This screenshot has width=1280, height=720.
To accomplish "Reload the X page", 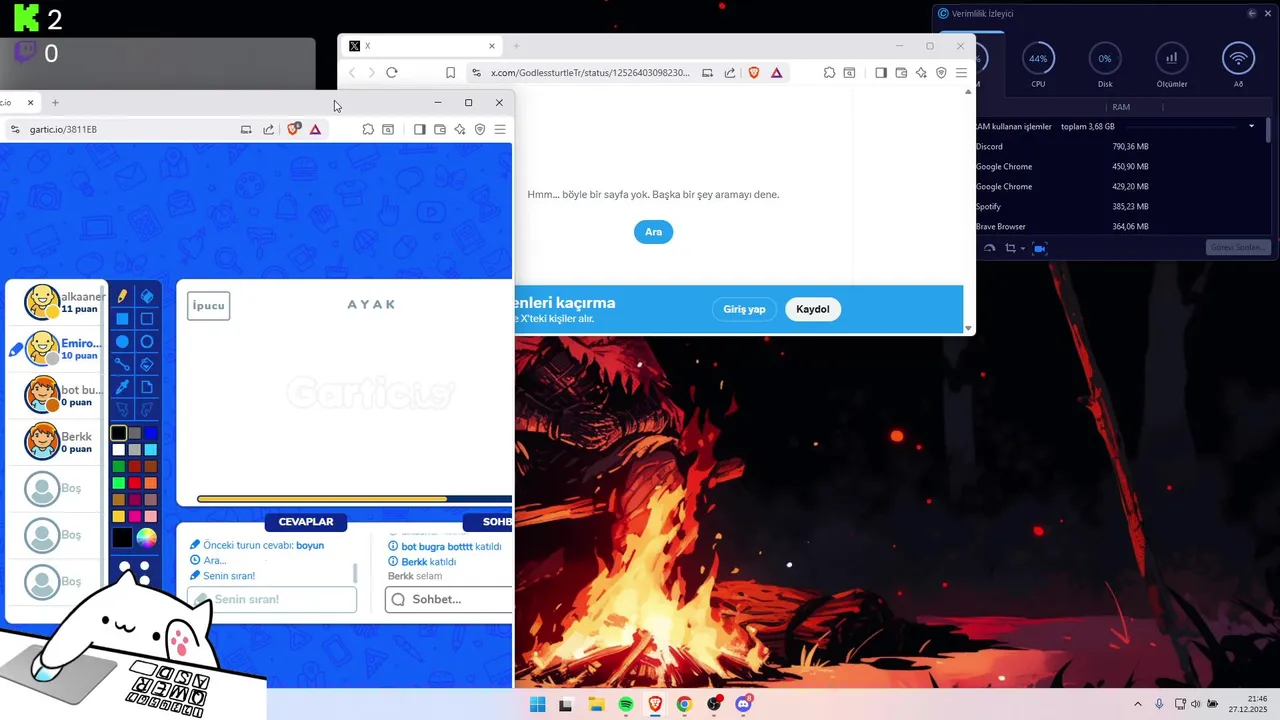I will coord(392,73).
